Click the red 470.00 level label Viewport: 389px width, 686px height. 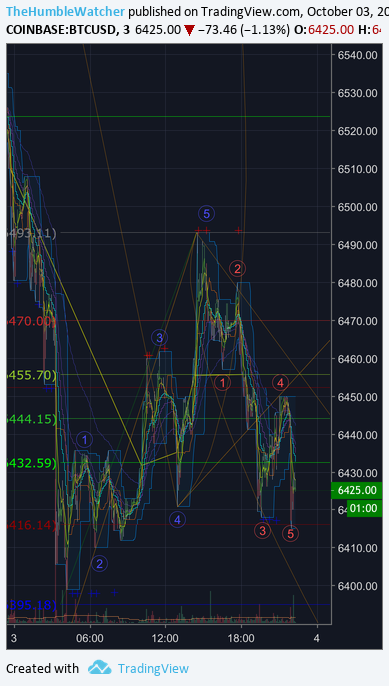coord(32,321)
